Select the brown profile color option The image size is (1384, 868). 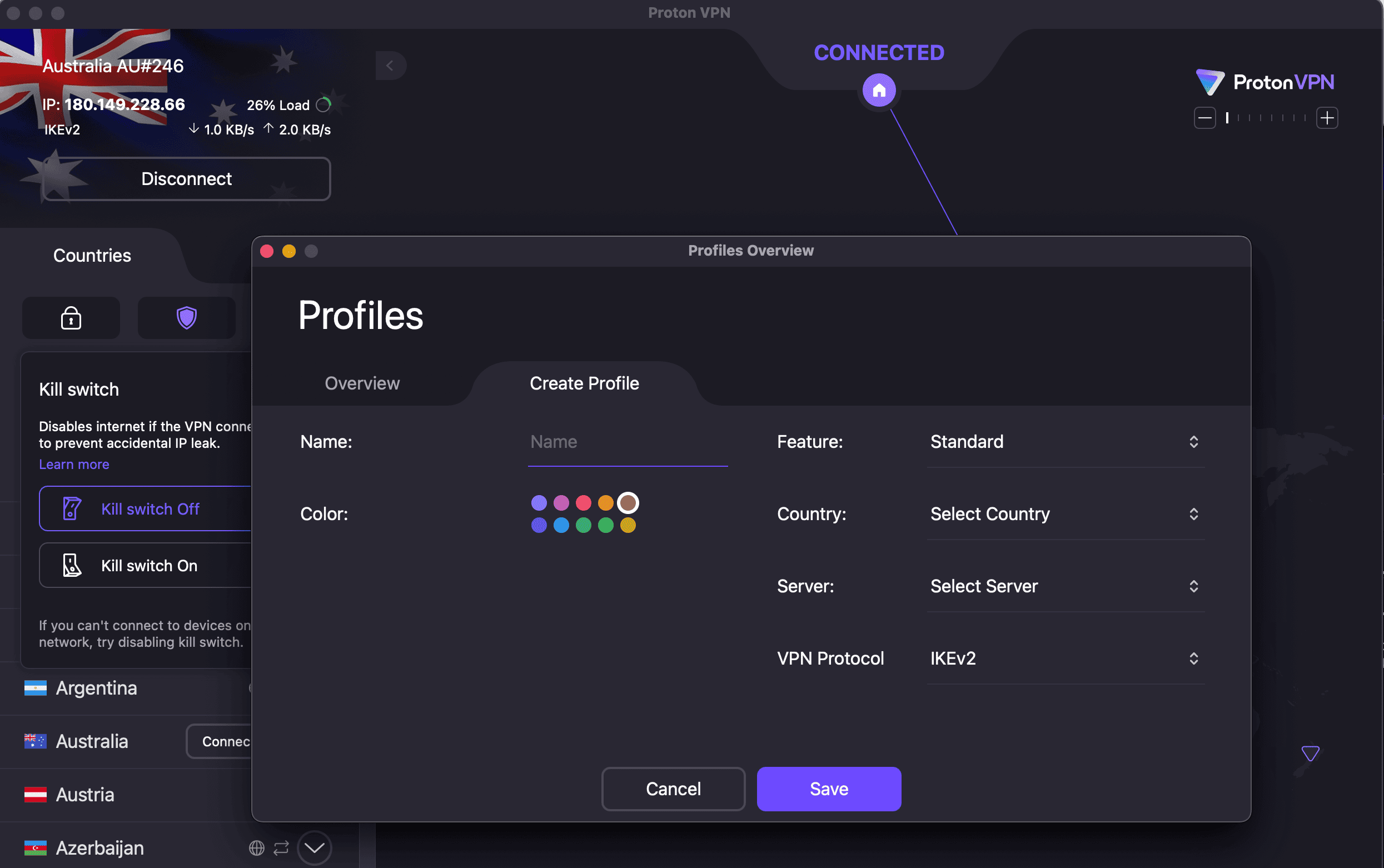628,503
